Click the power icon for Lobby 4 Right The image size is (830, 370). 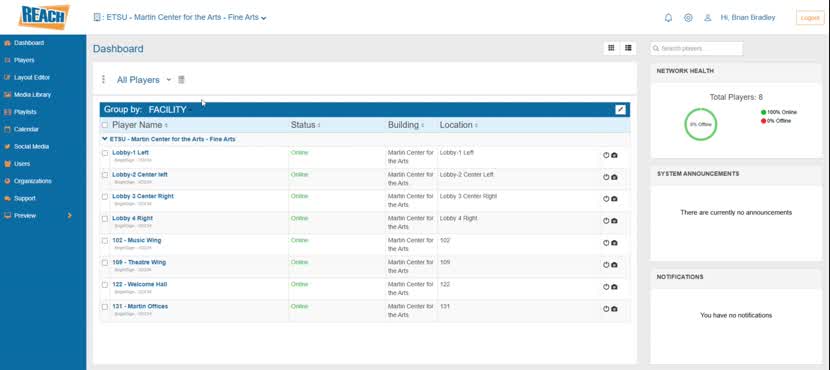(606, 221)
